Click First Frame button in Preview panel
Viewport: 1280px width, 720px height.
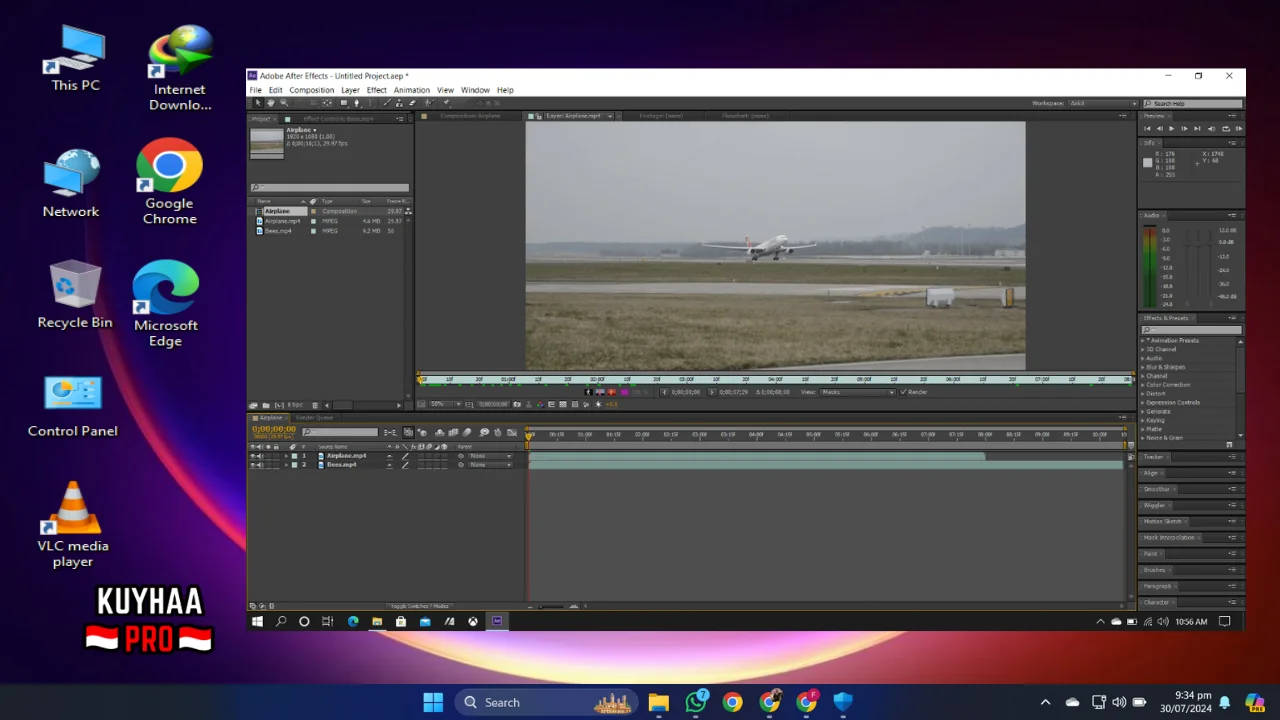(x=1147, y=129)
